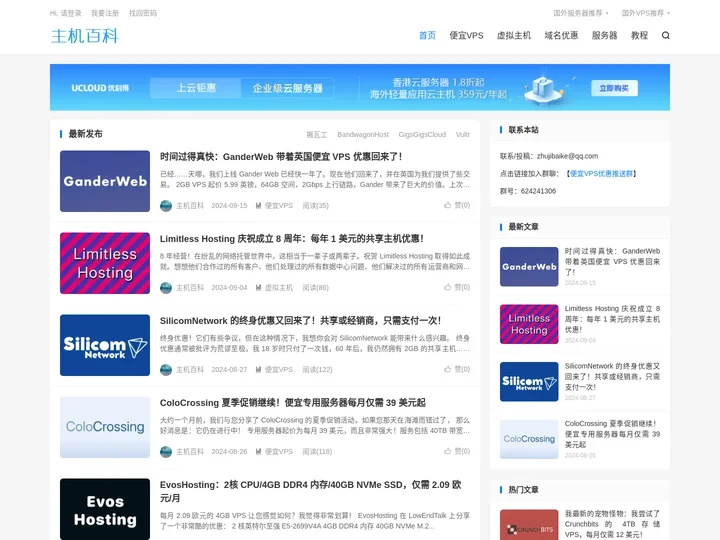Image resolution: width=720 pixels, height=540 pixels.
Task: Click category icon beside 便宜VPS on GanderWeb post
Action: [x=259, y=206]
